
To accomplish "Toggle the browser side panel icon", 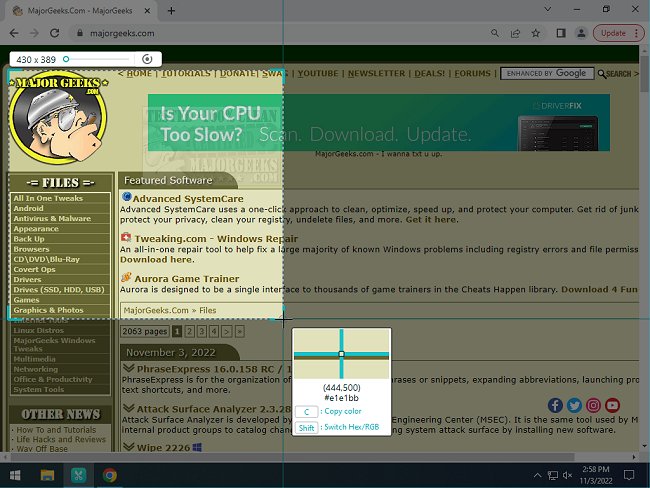I will coord(561,33).
